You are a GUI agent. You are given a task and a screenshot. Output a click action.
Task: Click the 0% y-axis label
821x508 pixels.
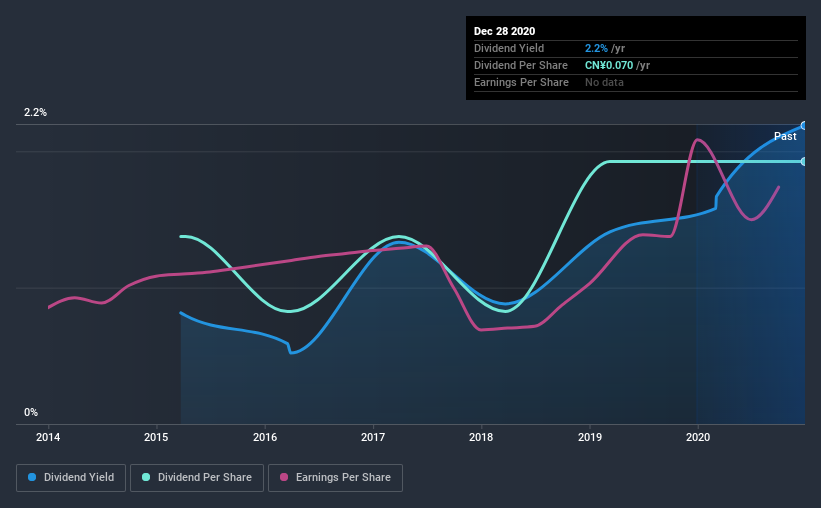click(31, 412)
